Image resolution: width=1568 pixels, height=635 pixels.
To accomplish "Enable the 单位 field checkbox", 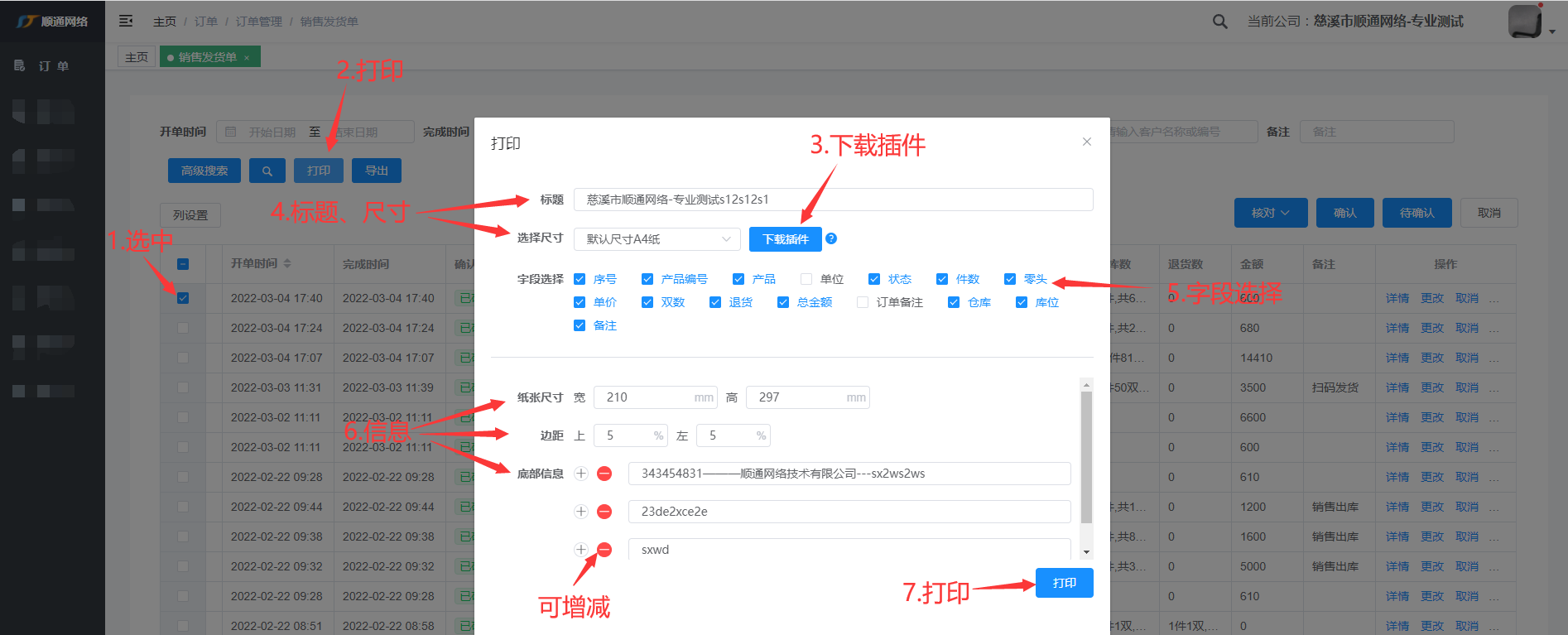I will (806, 279).
